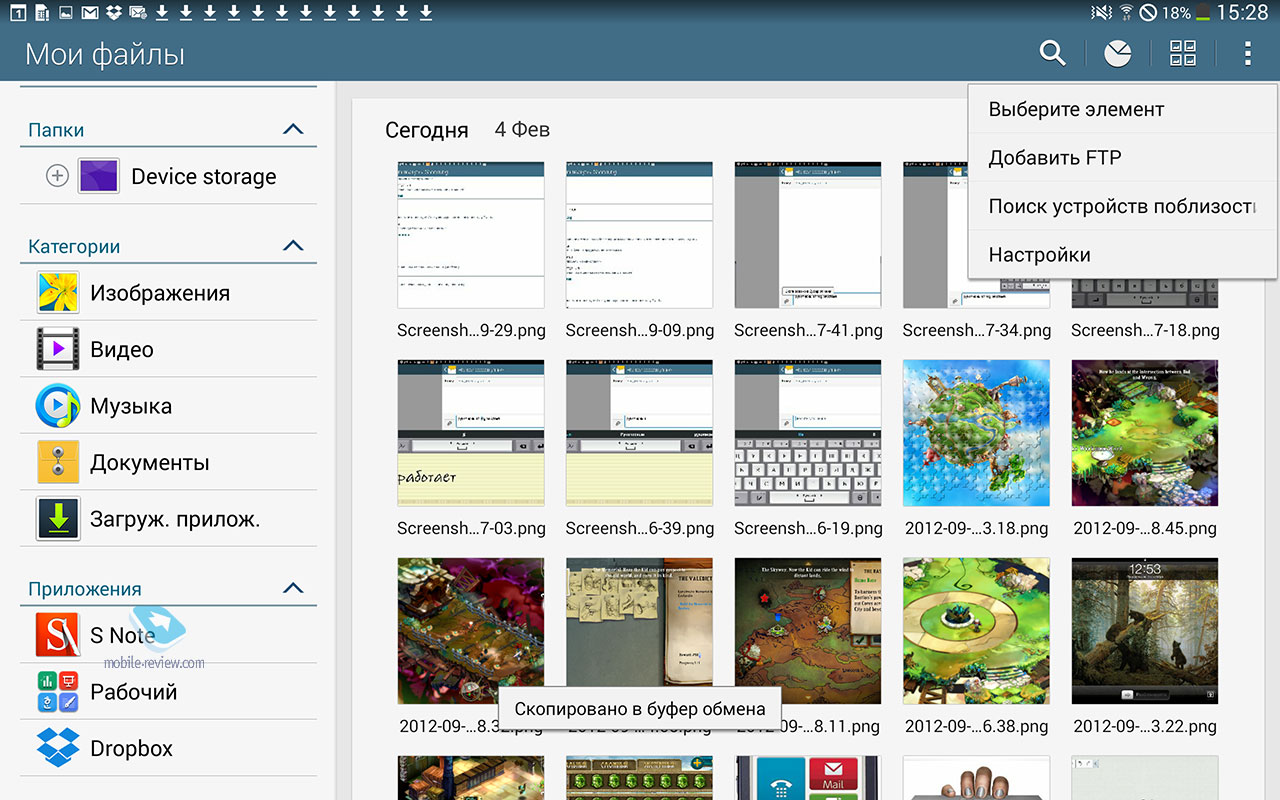The height and width of the screenshot is (800, 1280).
Task: Open the storage usage pie chart icon
Action: pyautogui.click(x=1117, y=53)
